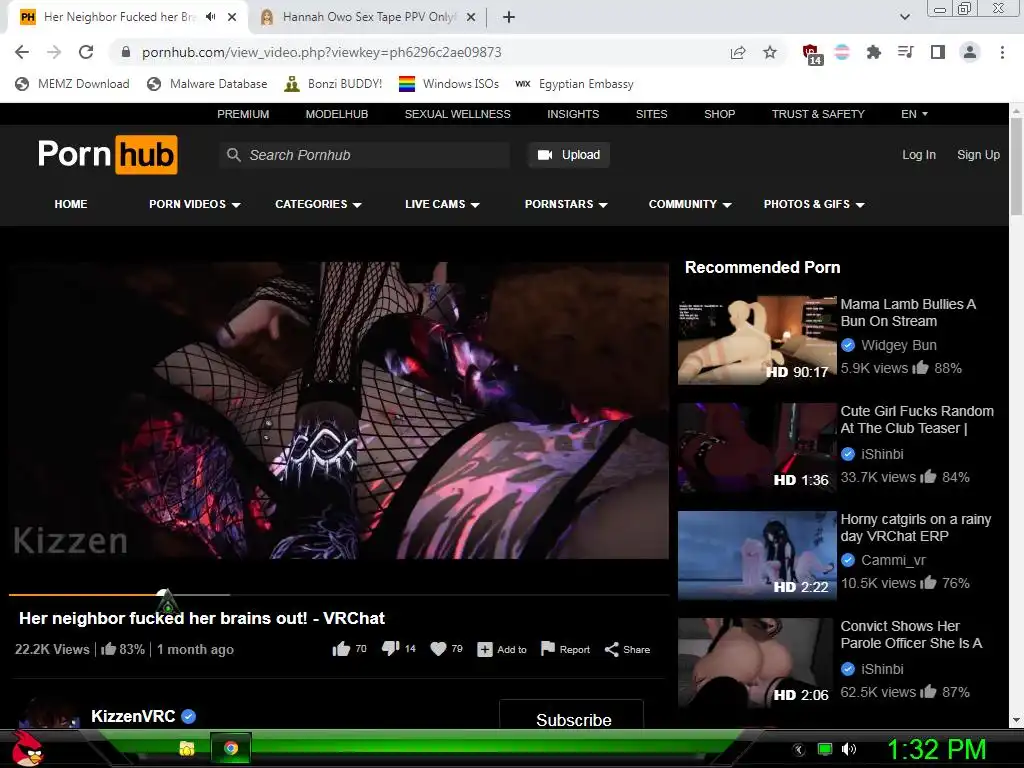
Task: Open File Explorer from the taskbar
Action: click(x=187, y=748)
